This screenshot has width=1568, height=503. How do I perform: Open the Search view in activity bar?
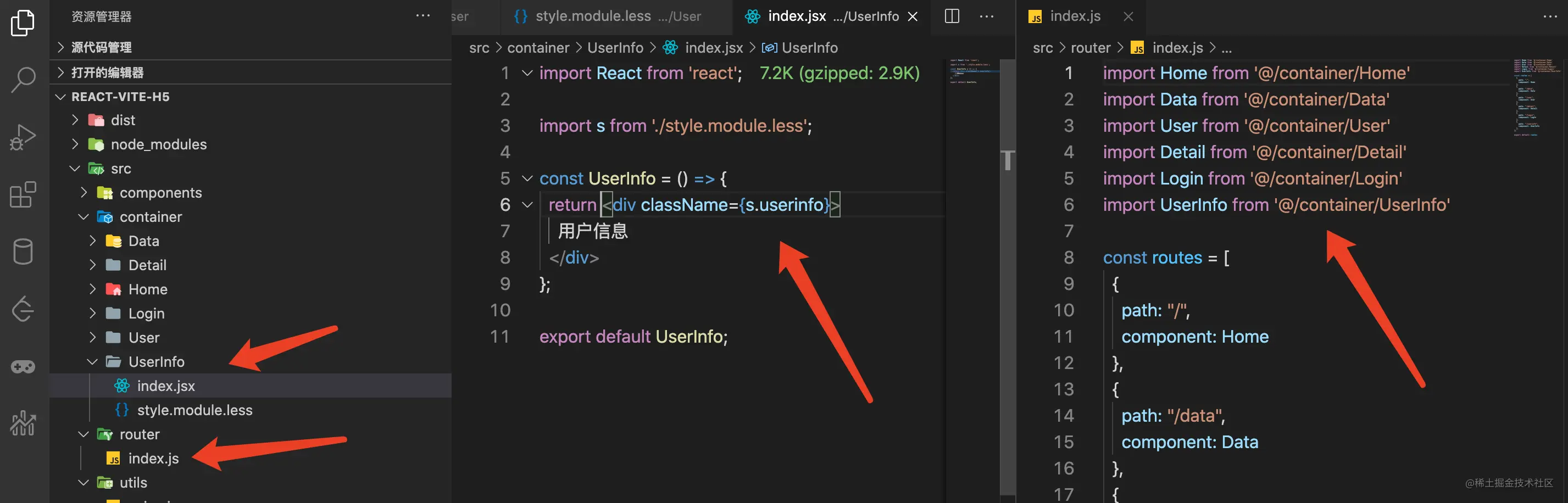pyautogui.click(x=23, y=80)
